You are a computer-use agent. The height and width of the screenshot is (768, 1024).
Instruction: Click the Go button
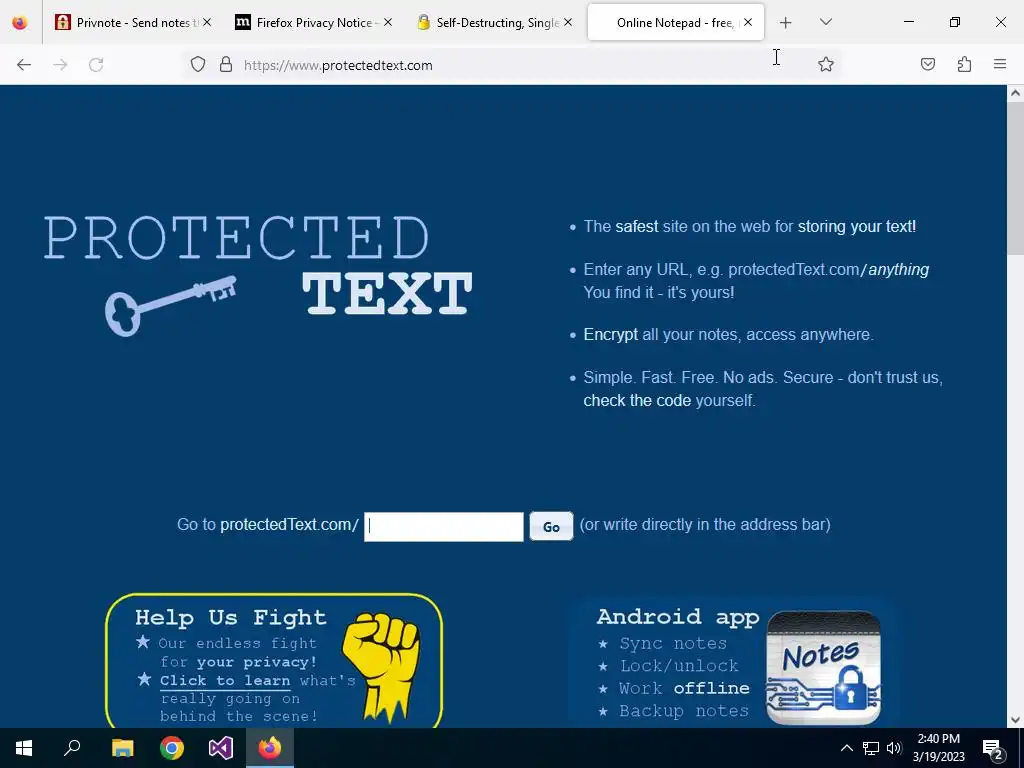(x=551, y=526)
